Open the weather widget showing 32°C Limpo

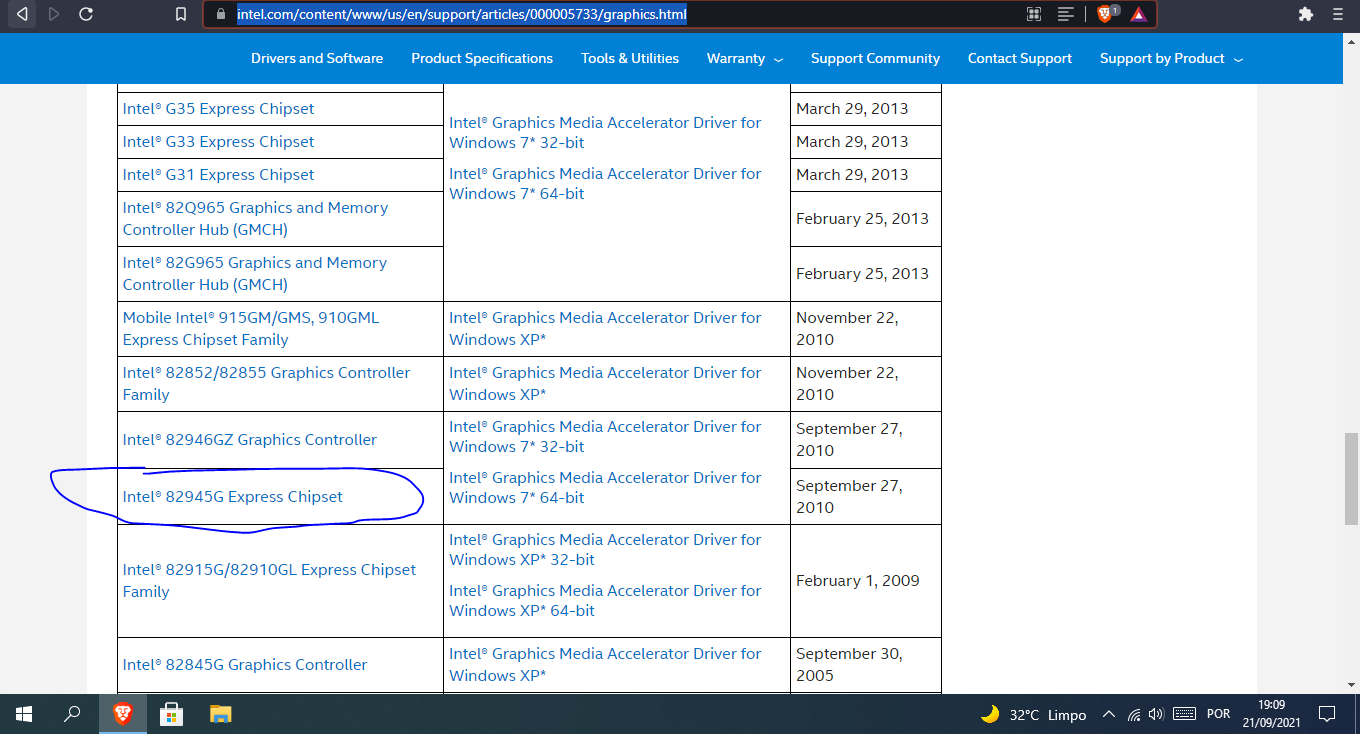(1033, 715)
